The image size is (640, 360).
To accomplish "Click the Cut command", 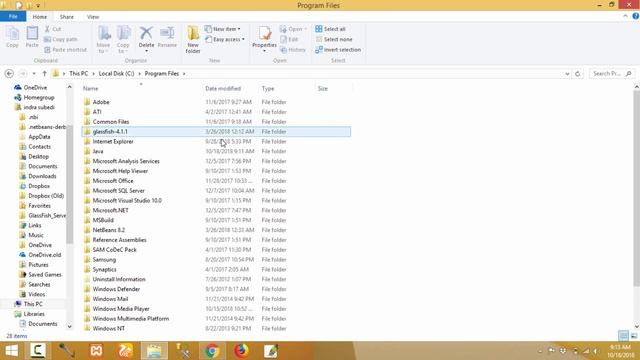I will point(53,29).
